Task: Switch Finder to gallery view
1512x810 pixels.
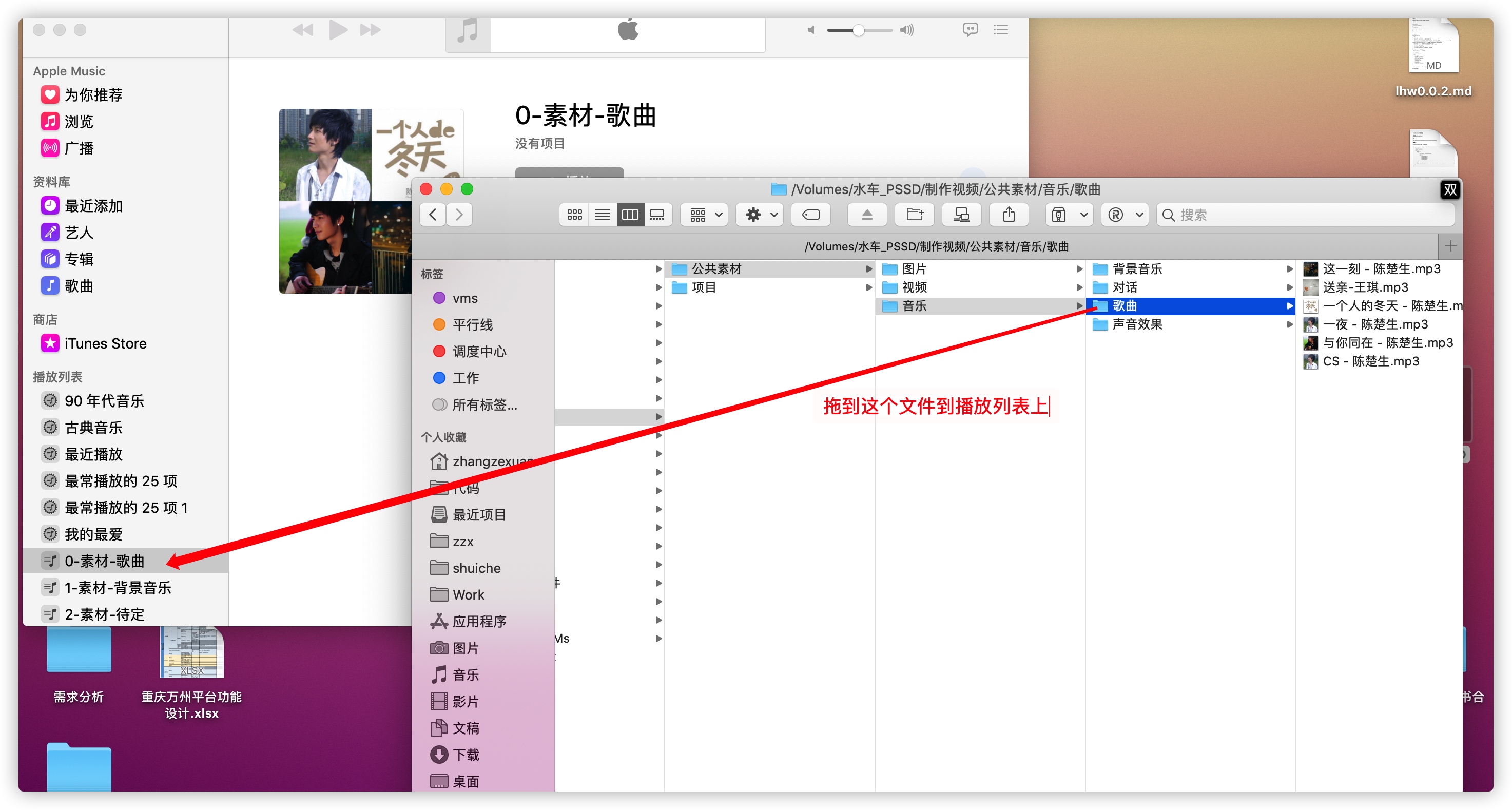Action: pos(657,215)
